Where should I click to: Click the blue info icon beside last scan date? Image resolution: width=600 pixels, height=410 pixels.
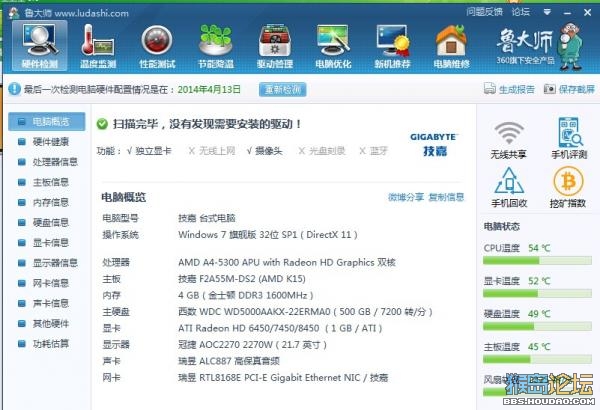(14, 89)
